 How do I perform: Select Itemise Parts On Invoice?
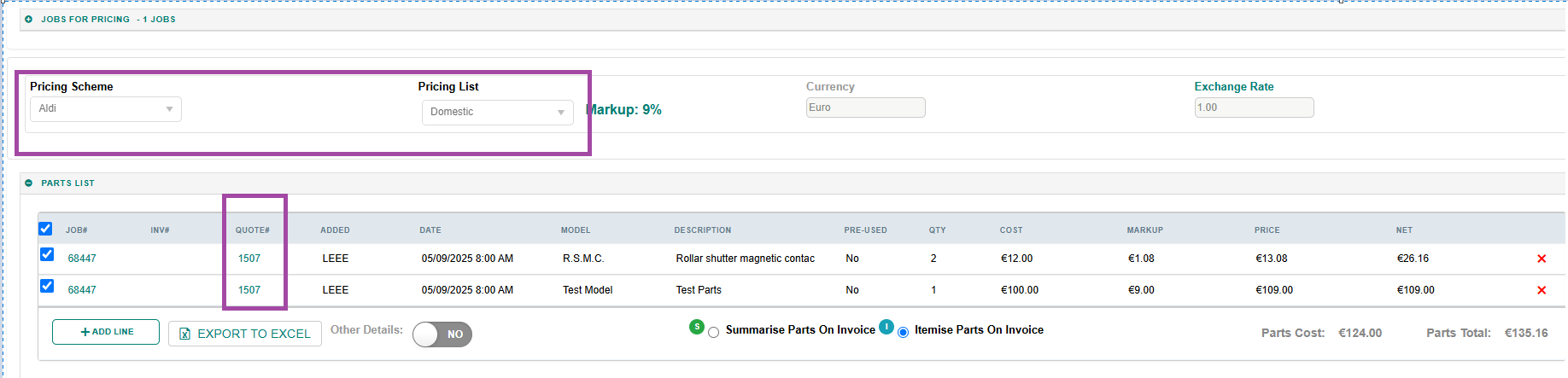click(x=903, y=333)
